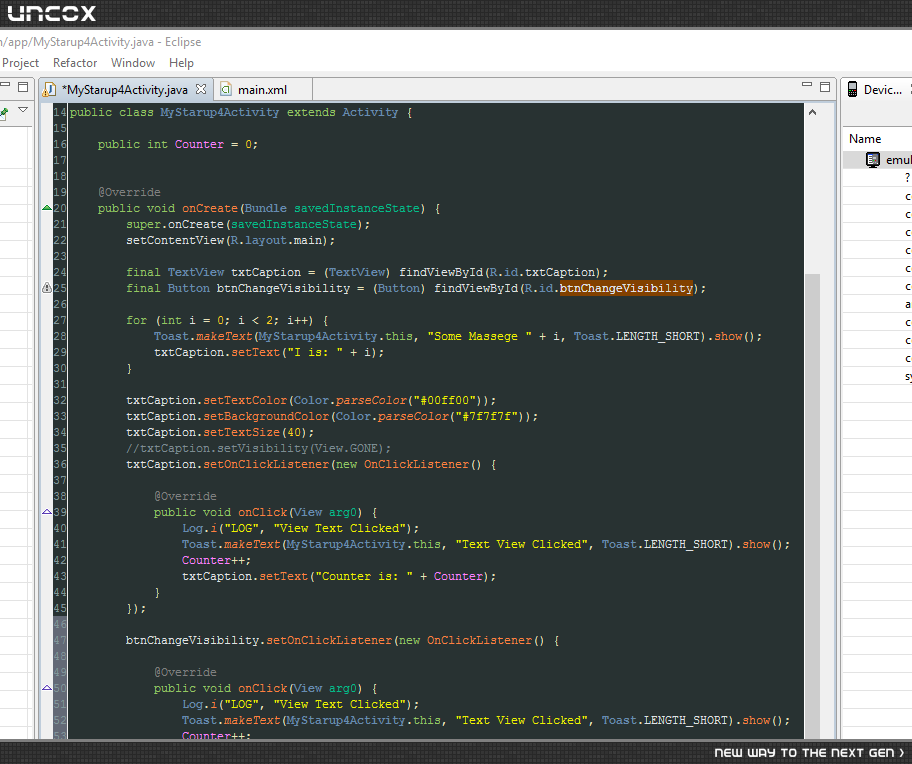Click the @Override annotation on line 38
This screenshot has height=764, width=912.
[x=185, y=496]
